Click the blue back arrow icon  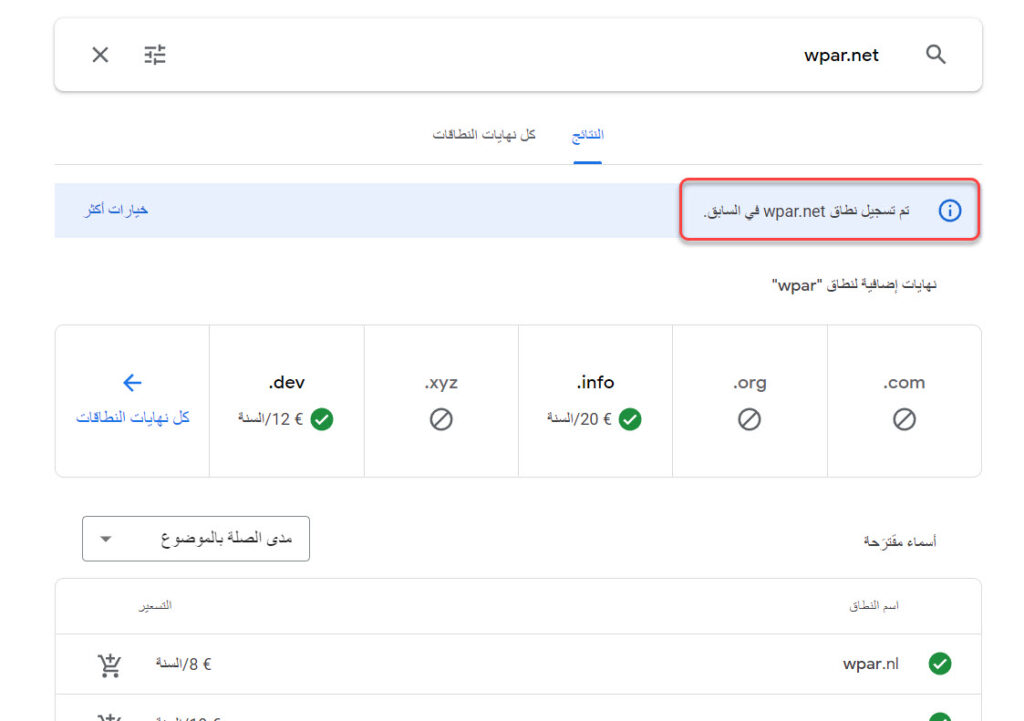pos(133,382)
